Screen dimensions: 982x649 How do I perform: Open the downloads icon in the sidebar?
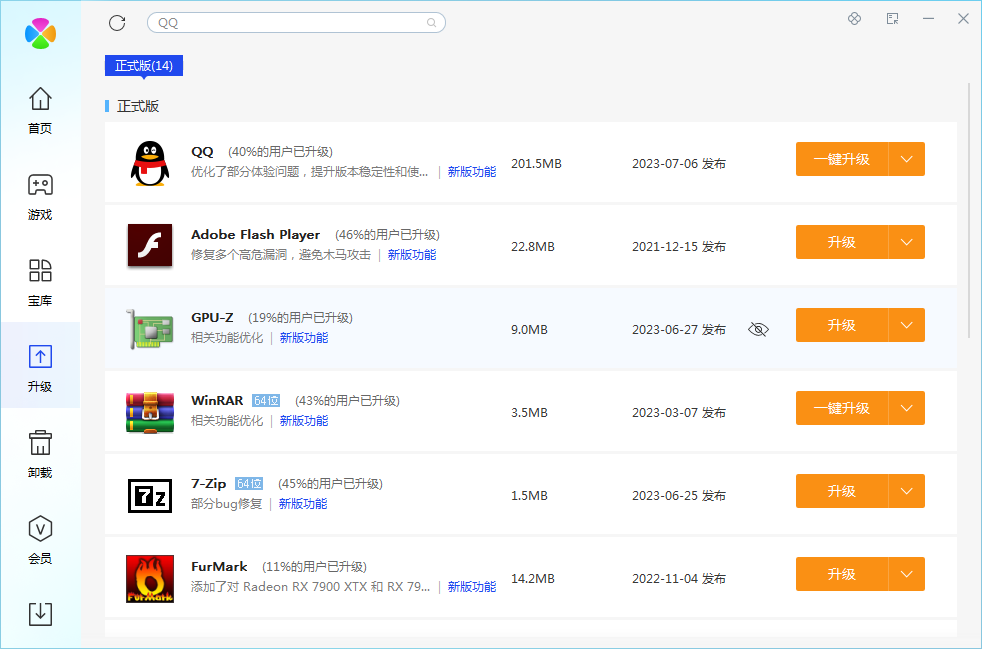click(x=40, y=614)
